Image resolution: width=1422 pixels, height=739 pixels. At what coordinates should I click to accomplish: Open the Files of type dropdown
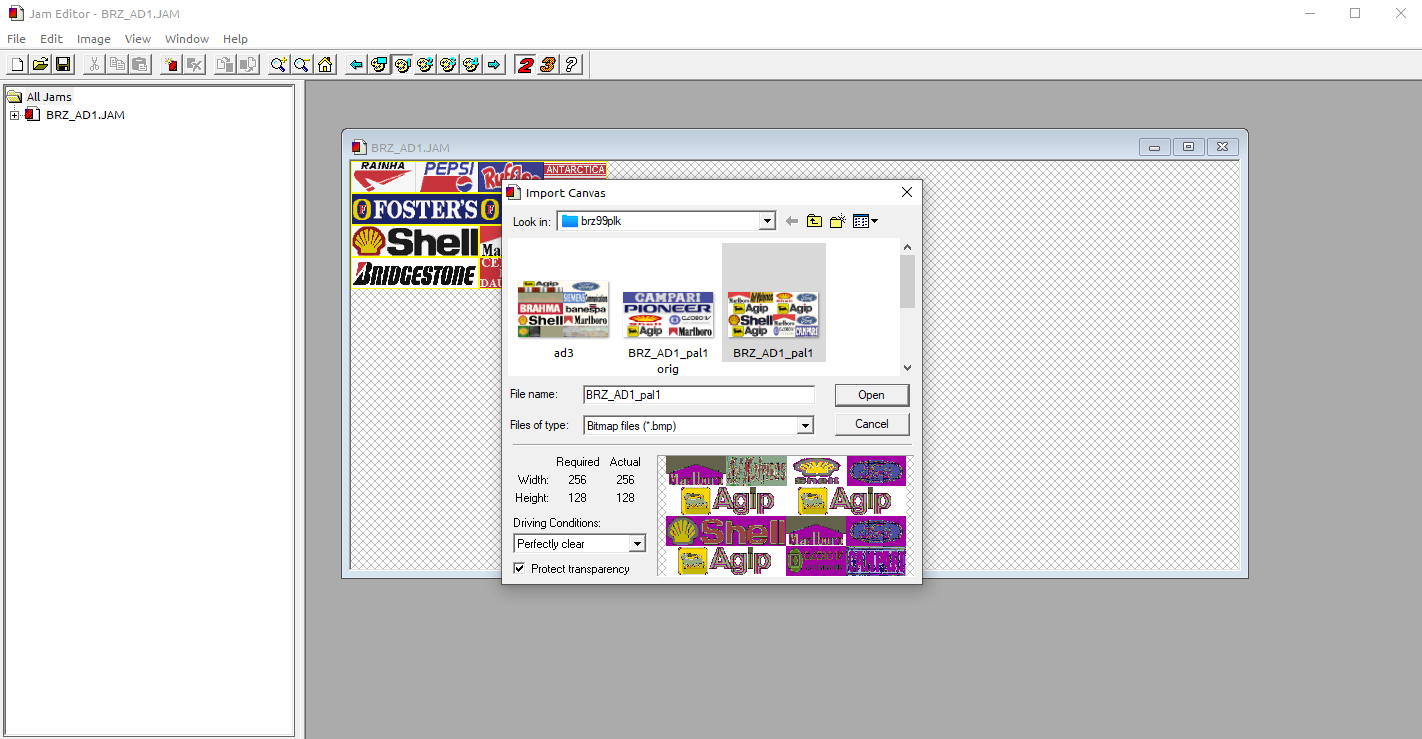coord(805,426)
